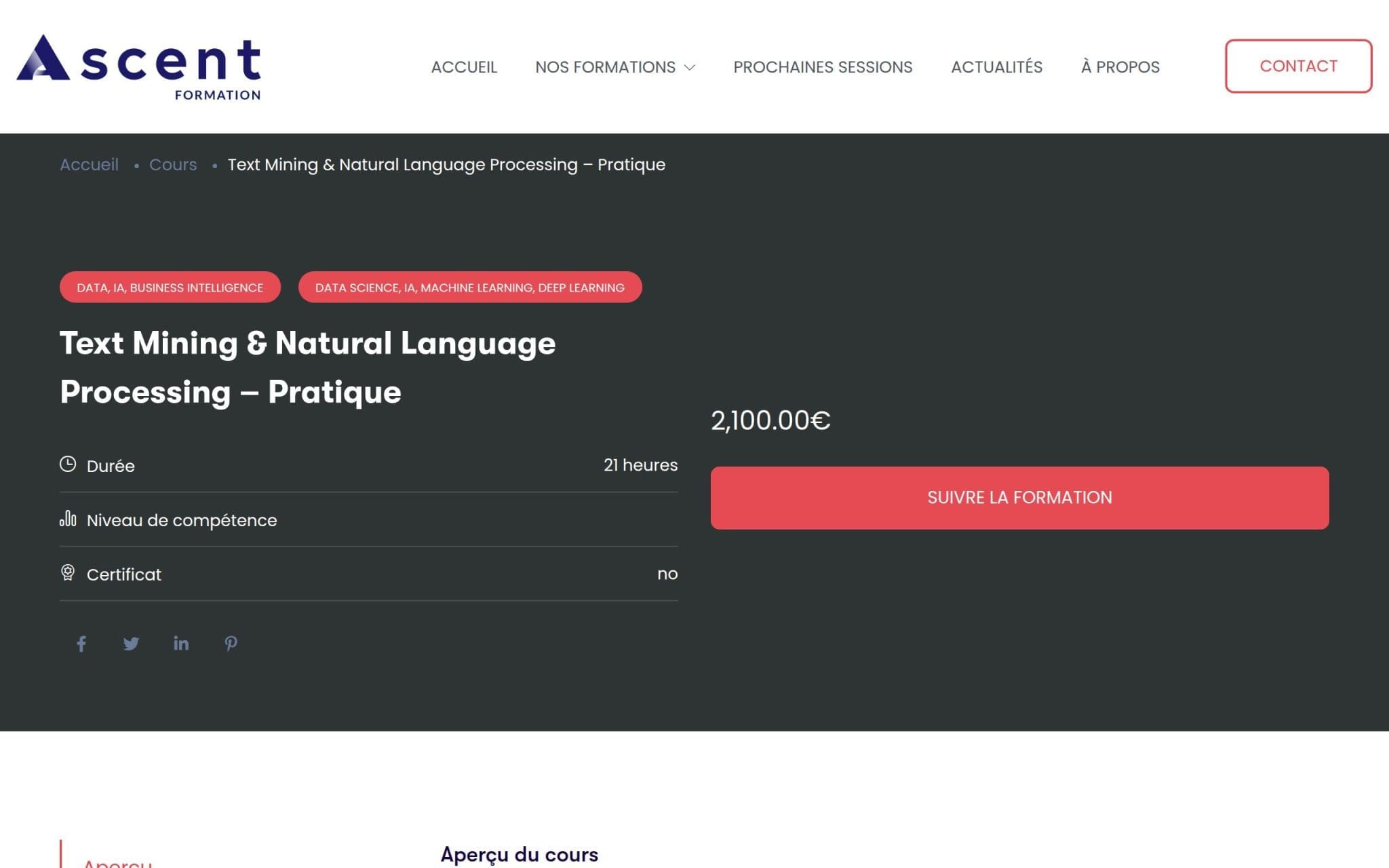Click the Text Mining course title heading
The image size is (1389, 868).
pos(307,368)
